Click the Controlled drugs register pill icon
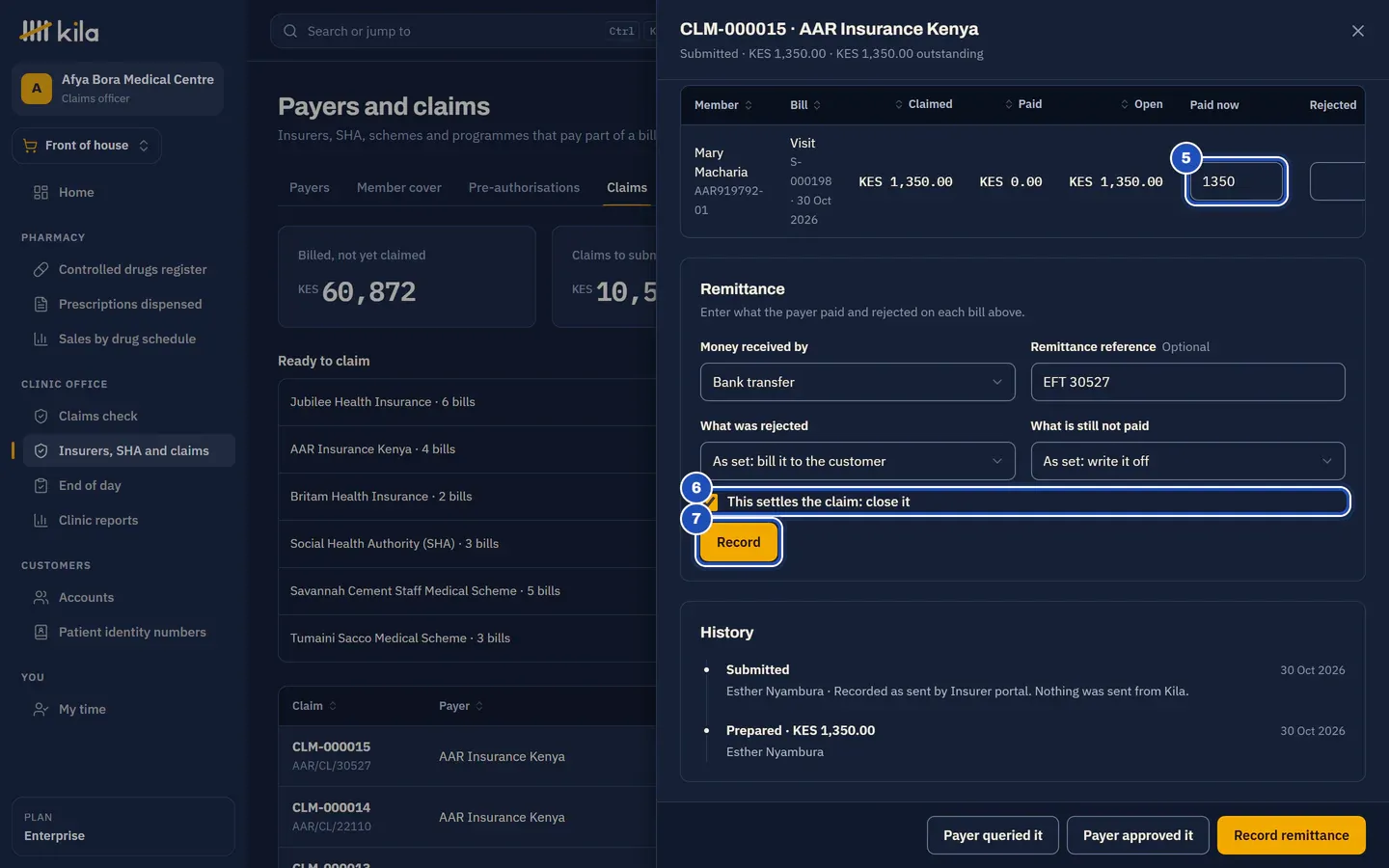The image size is (1389, 868). click(x=41, y=269)
